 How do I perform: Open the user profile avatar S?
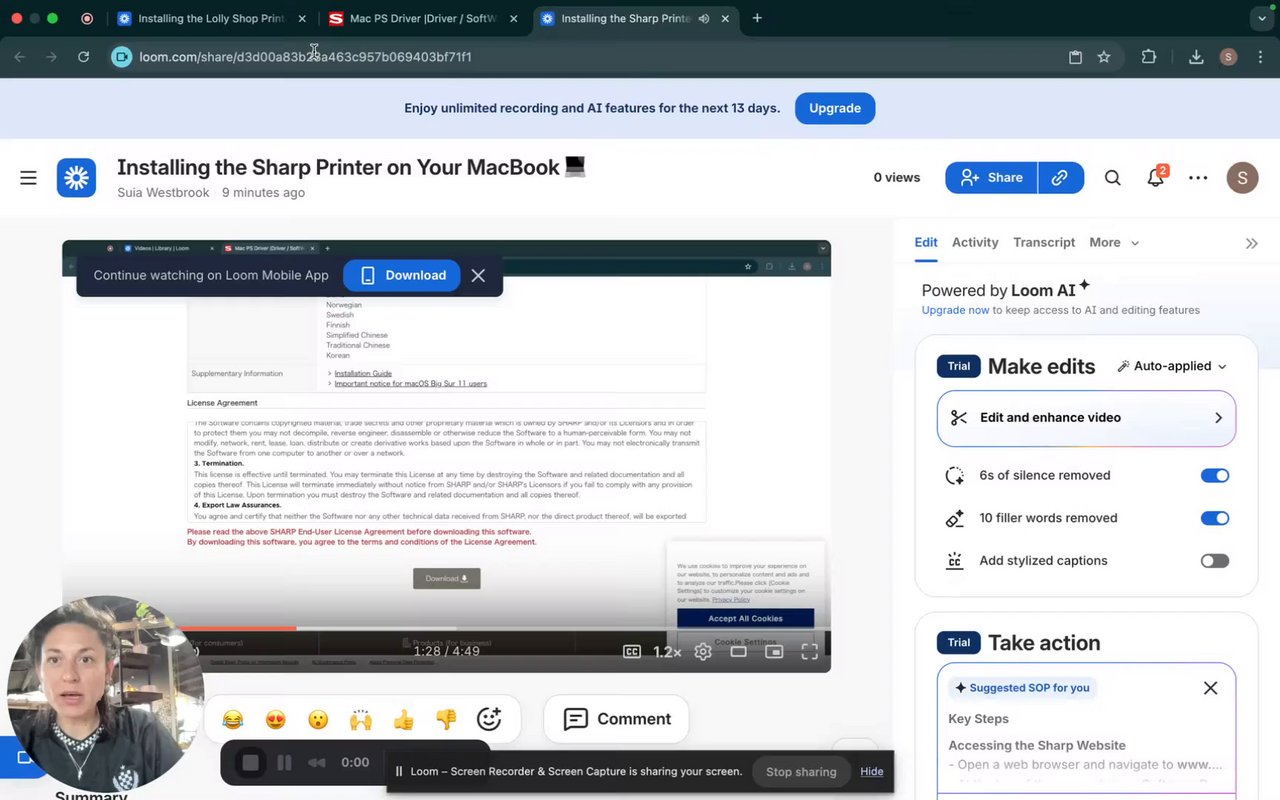point(1242,178)
